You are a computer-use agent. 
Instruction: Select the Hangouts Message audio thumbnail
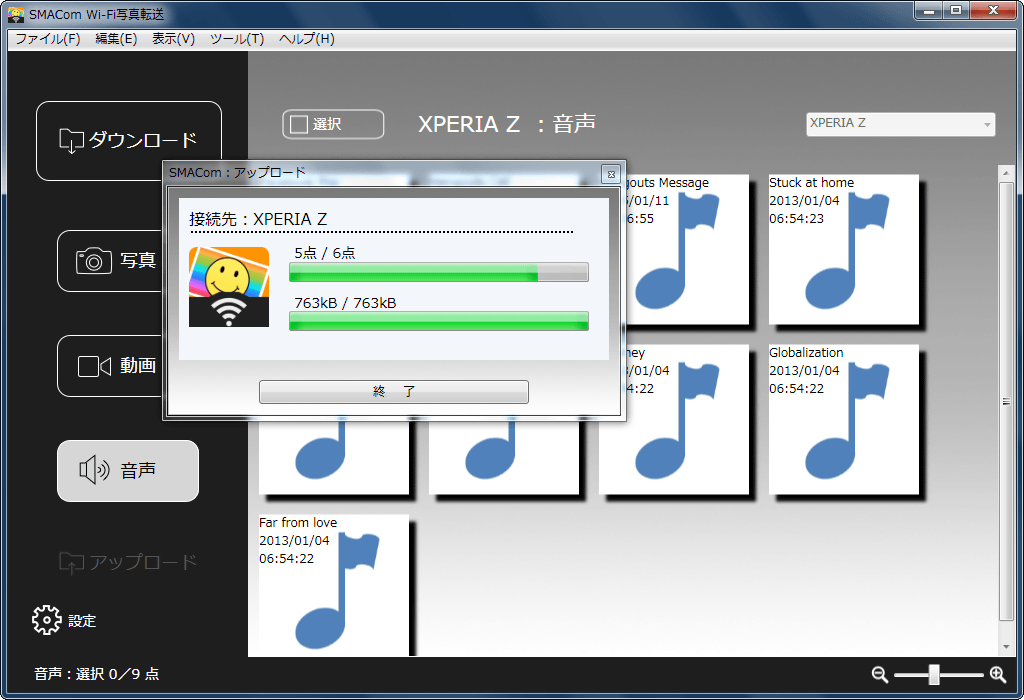[688, 249]
